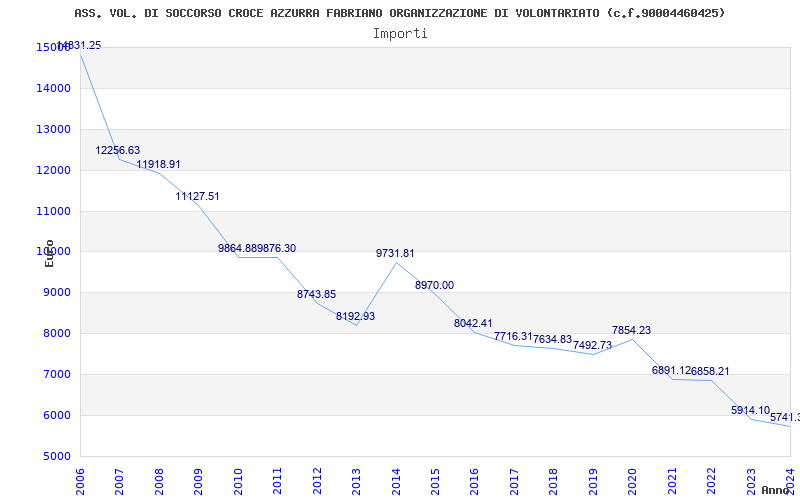Click the x-axis year 2021
Screen dimensions: 800x500
click(672, 481)
